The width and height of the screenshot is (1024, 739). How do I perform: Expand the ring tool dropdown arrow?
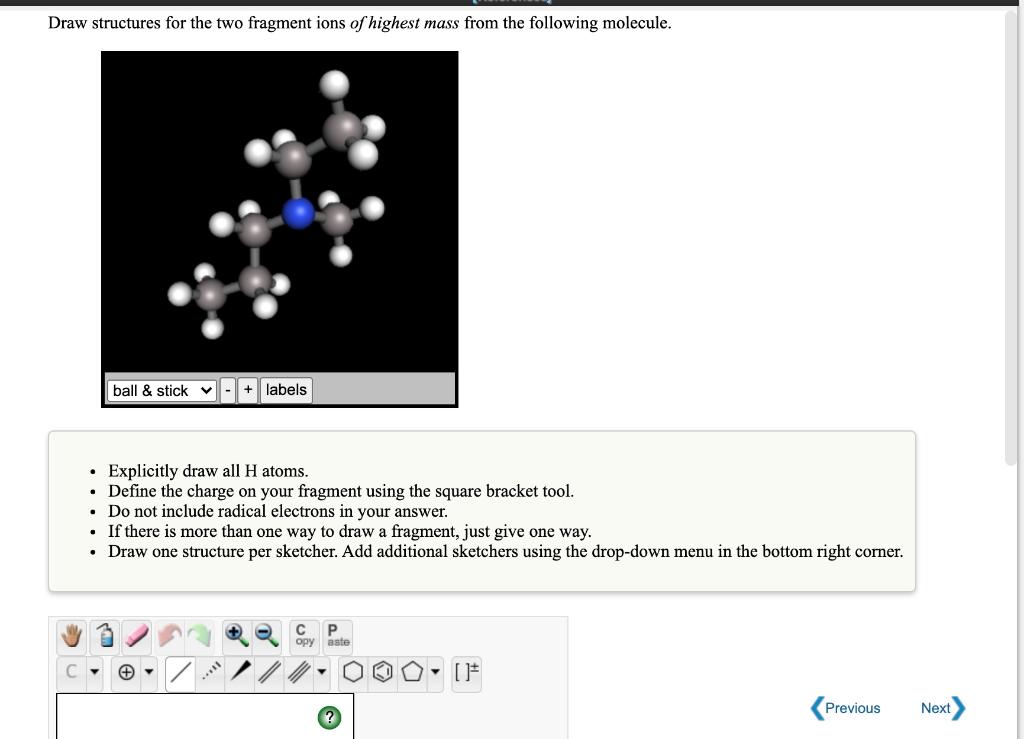(434, 673)
